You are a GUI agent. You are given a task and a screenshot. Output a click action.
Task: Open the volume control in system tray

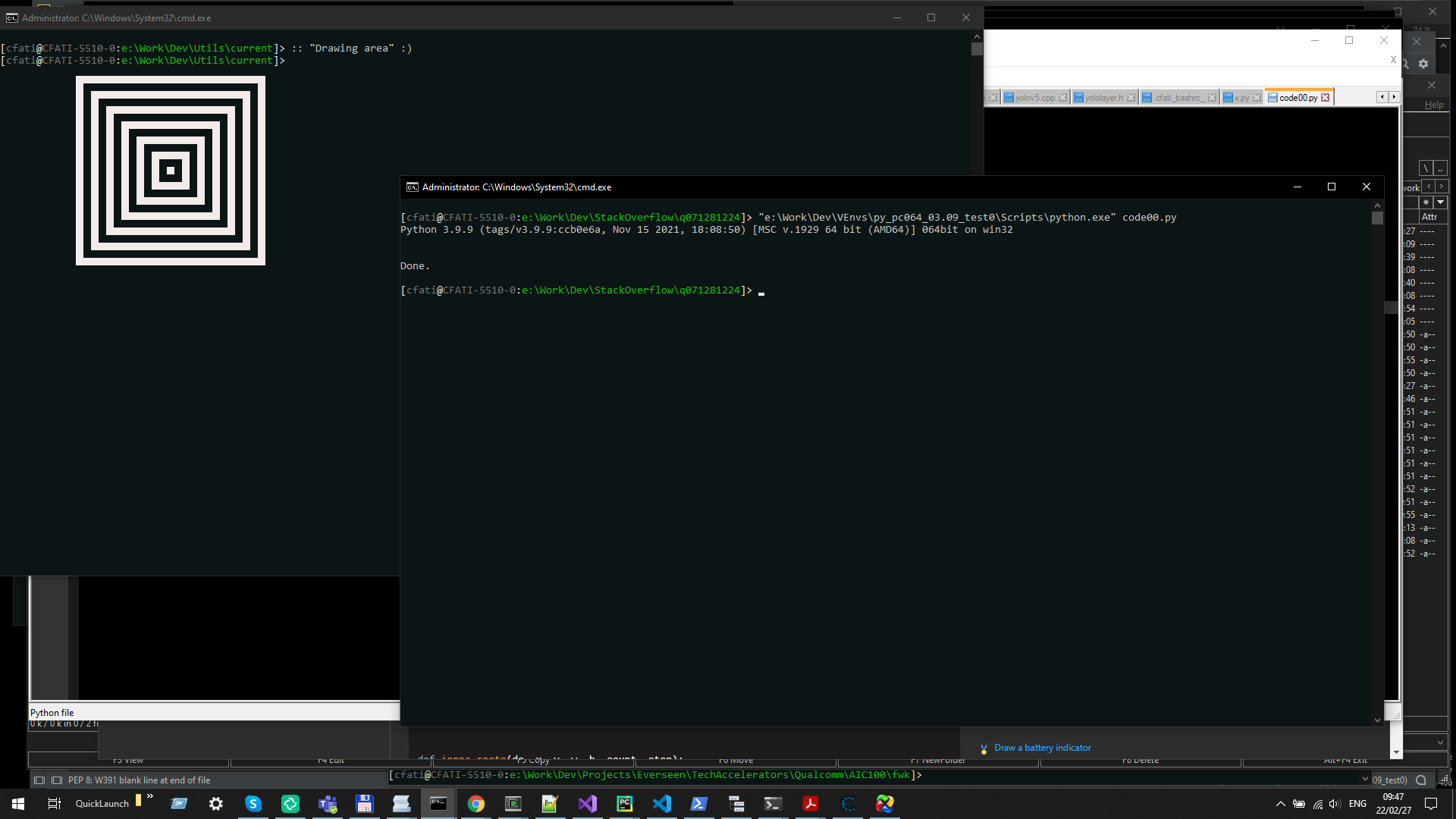click(1335, 804)
